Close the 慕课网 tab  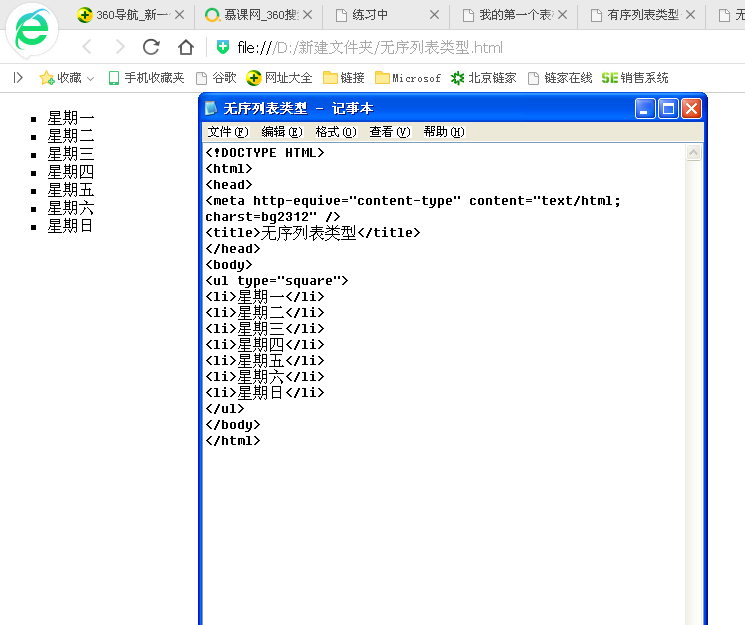pos(307,15)
